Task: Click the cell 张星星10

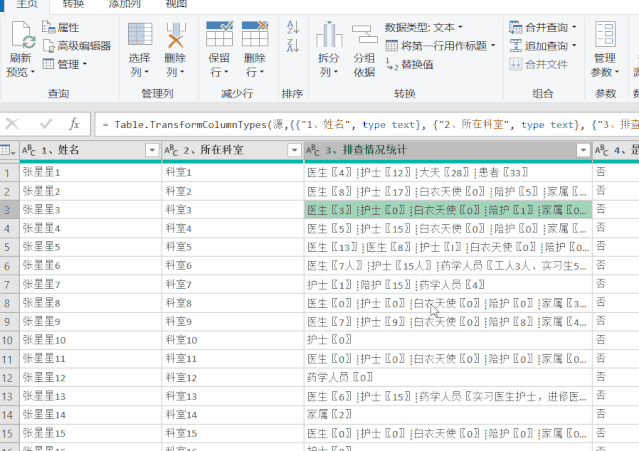Action: 90,340
